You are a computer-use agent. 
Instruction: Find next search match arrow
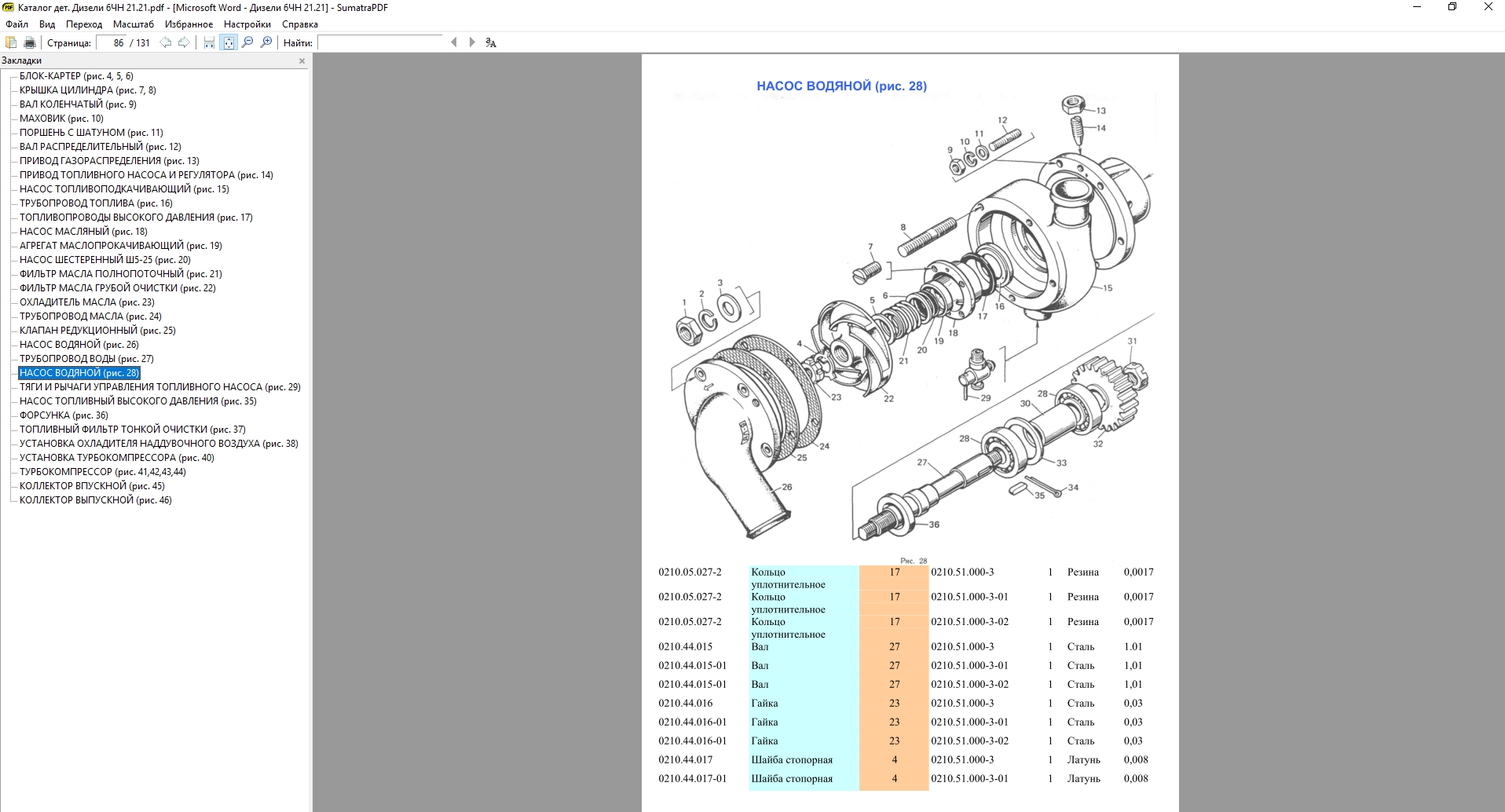472,42
